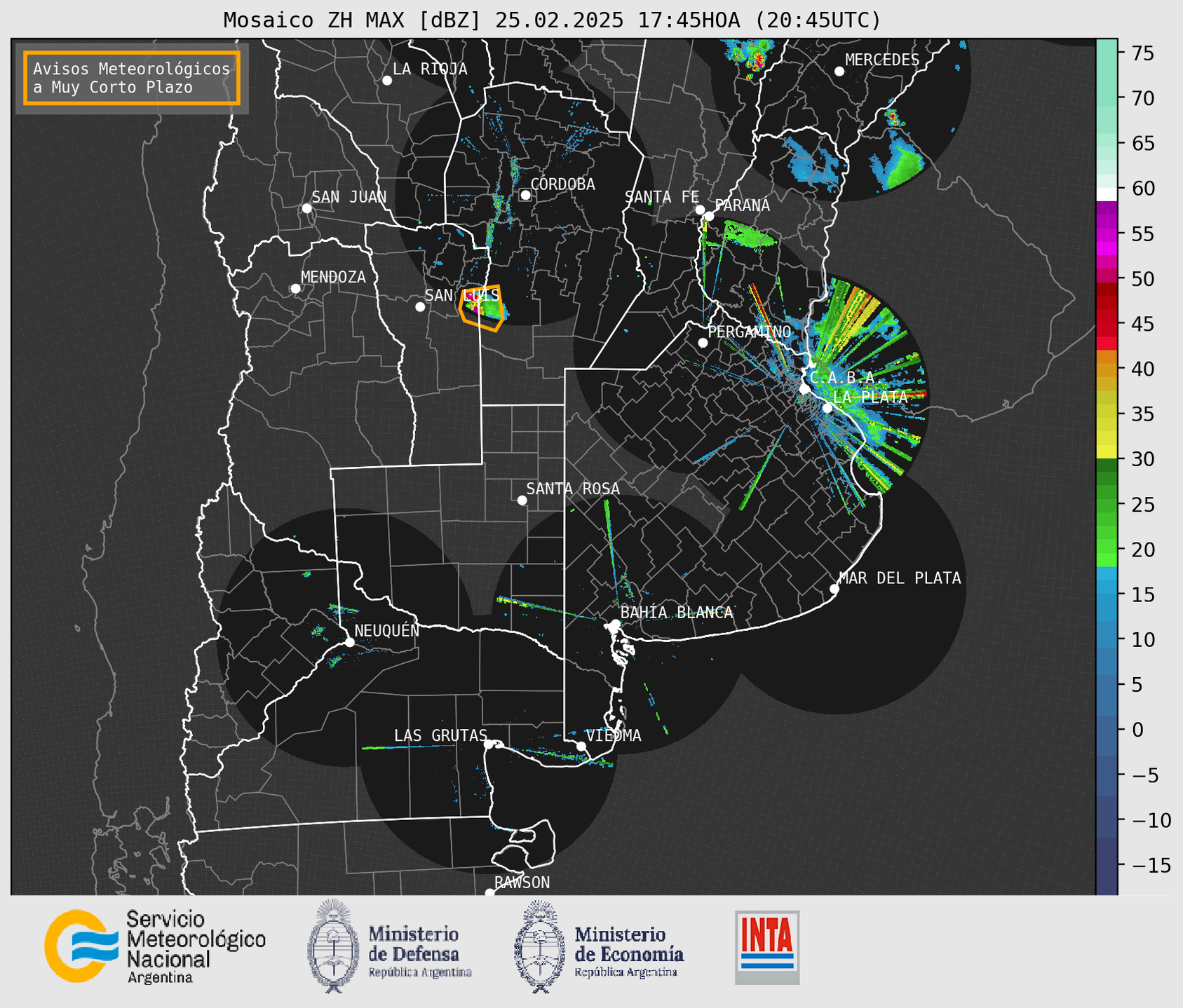Click the Las Grutas city marker
Screen dimensions: 1183x1008
tap(489, 744)
